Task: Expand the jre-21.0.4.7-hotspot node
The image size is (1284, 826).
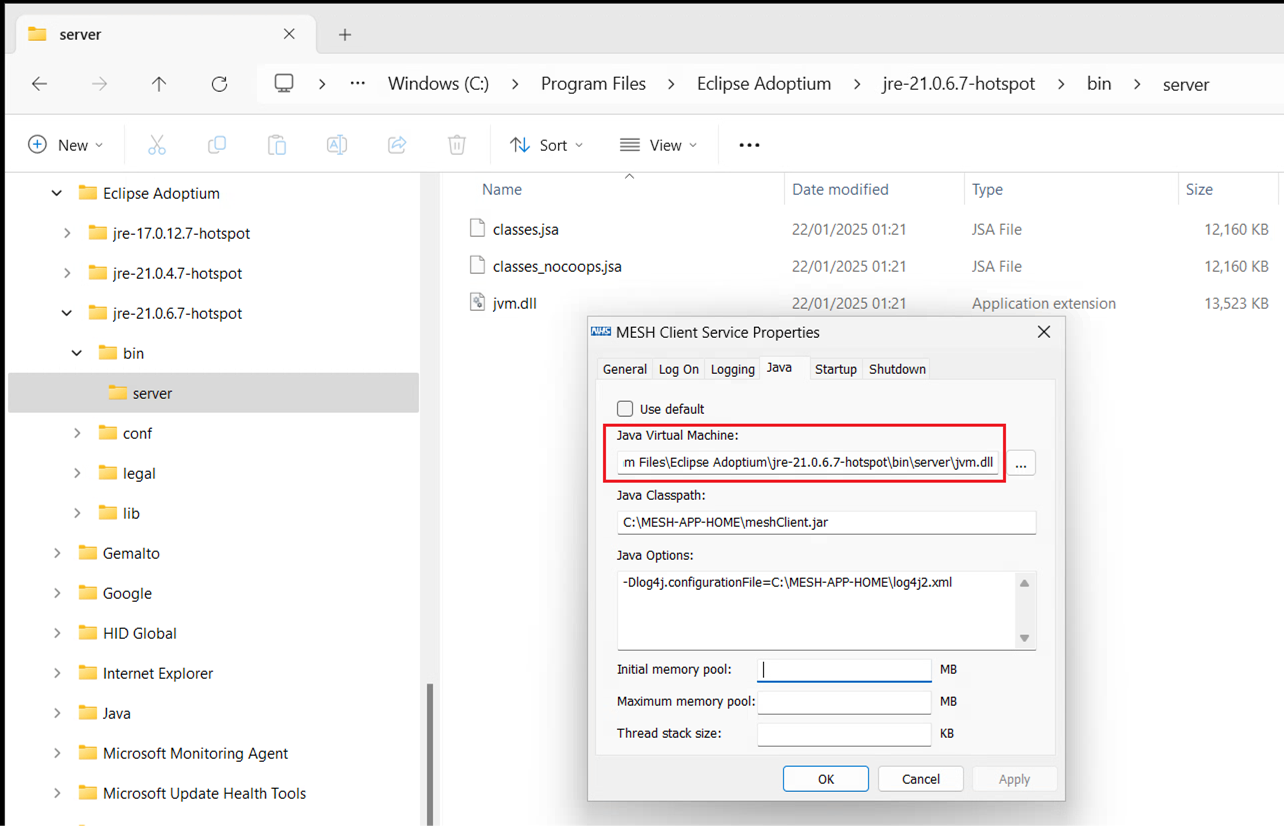Action: click(x=67, y=273)
